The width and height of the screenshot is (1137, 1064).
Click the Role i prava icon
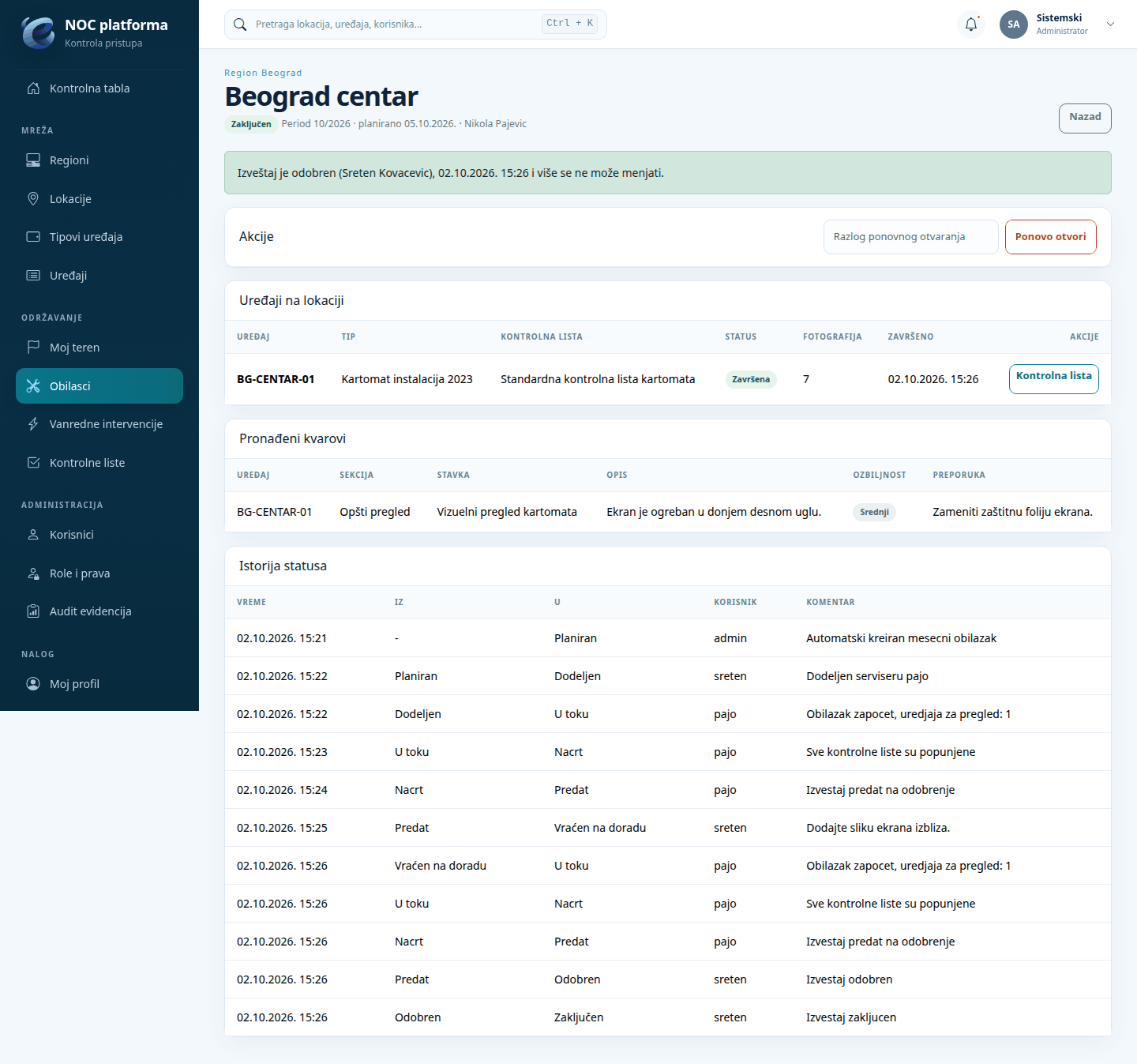[x=33, y=573]
